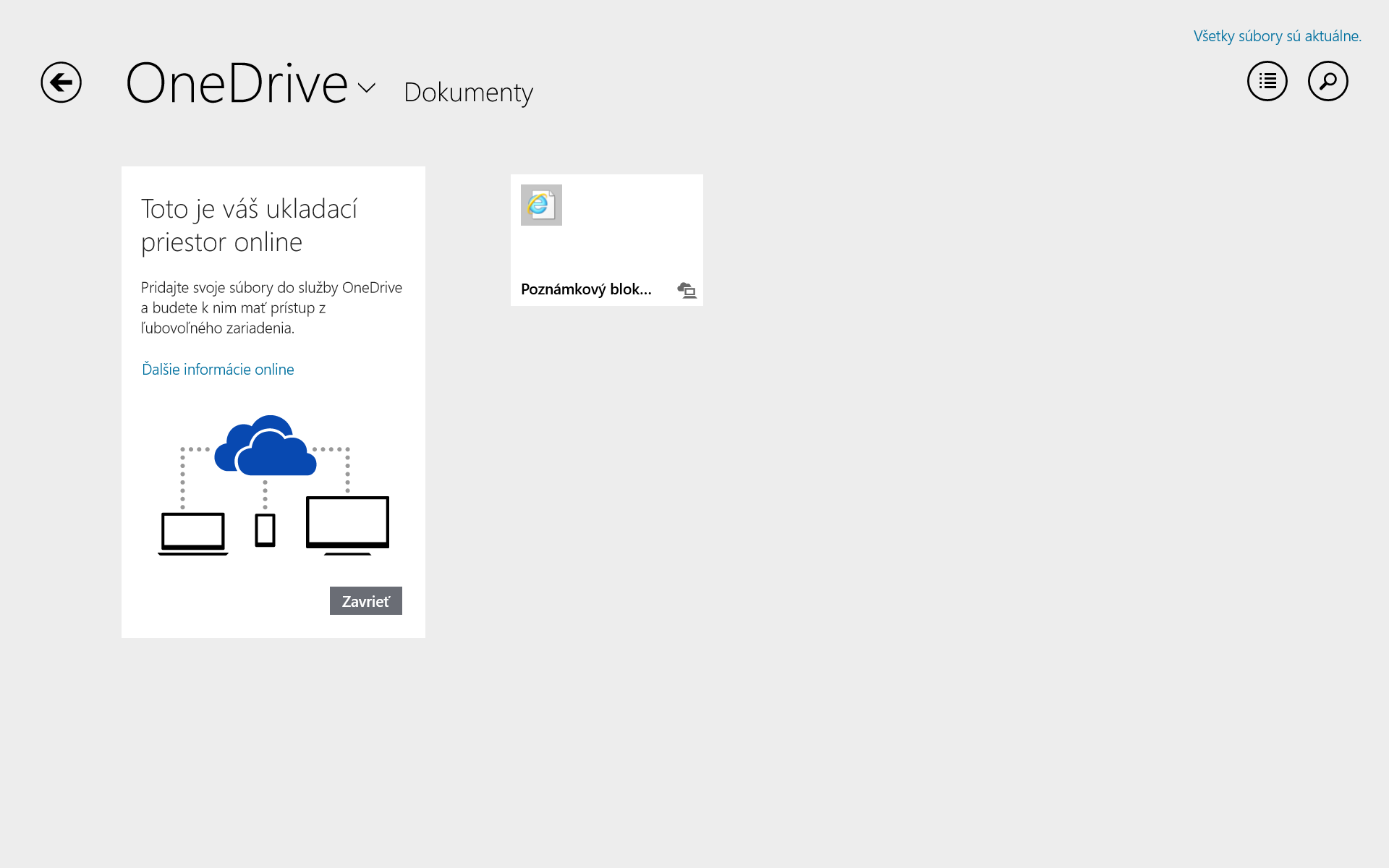Click the online-only cloud status icon
This screenshot has width=1389, height=868.
[x=687, y=290]
